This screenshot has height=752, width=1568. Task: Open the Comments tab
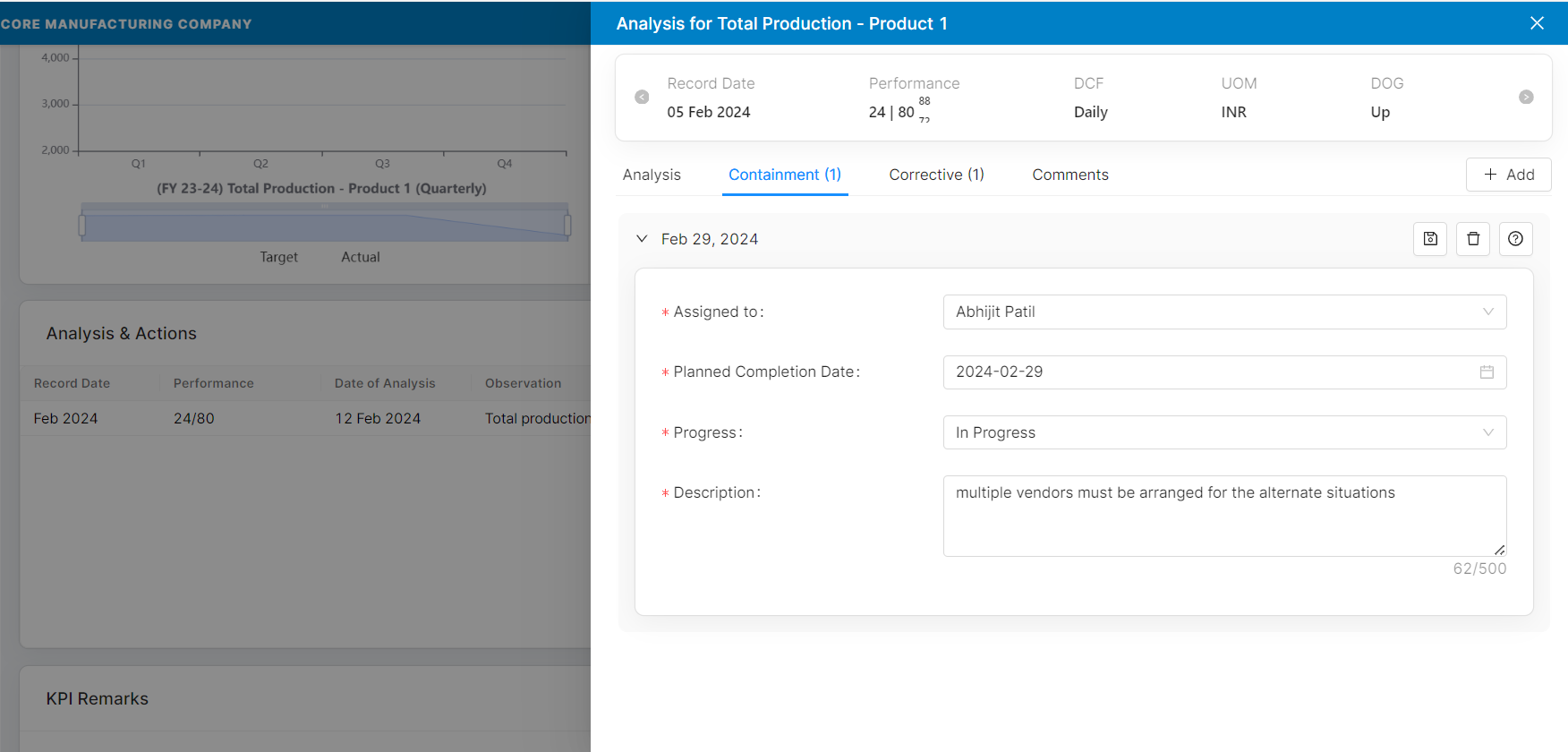1070,175
